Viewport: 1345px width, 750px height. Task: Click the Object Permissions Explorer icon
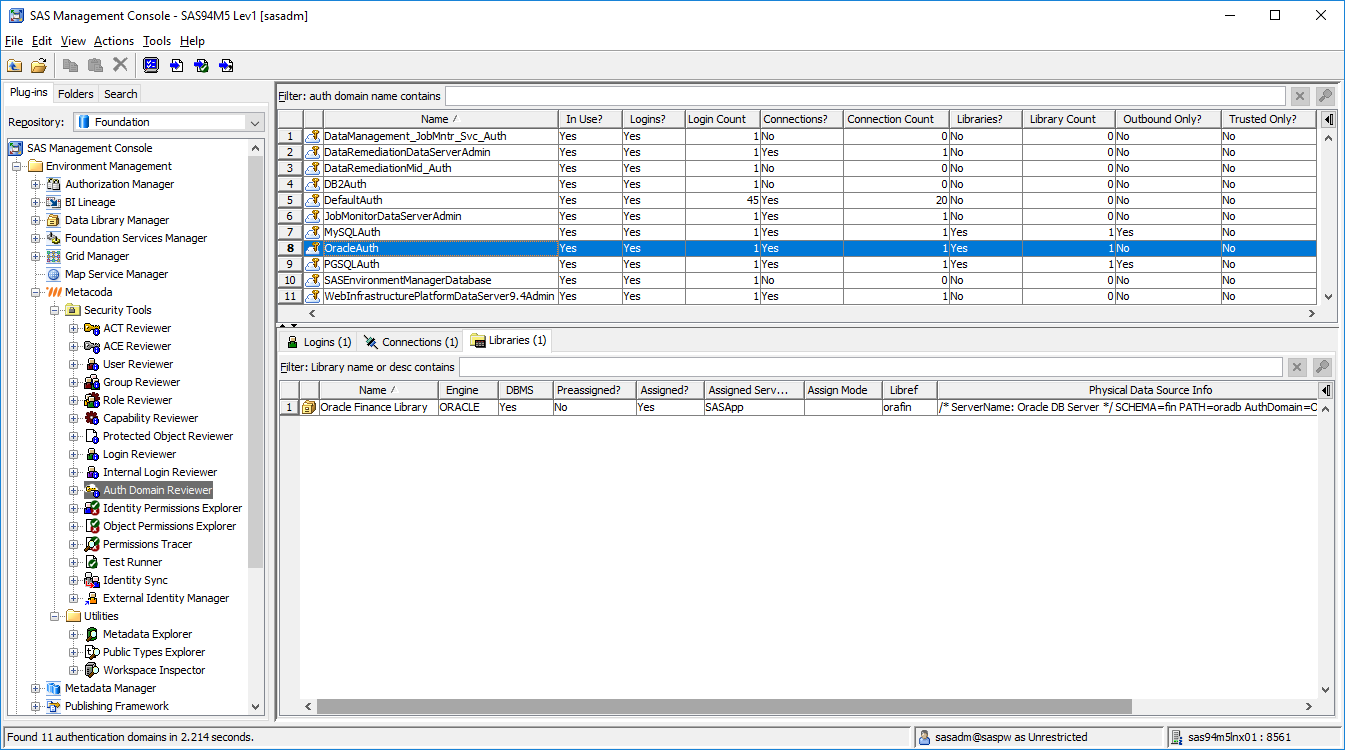(x=92, y=526)
